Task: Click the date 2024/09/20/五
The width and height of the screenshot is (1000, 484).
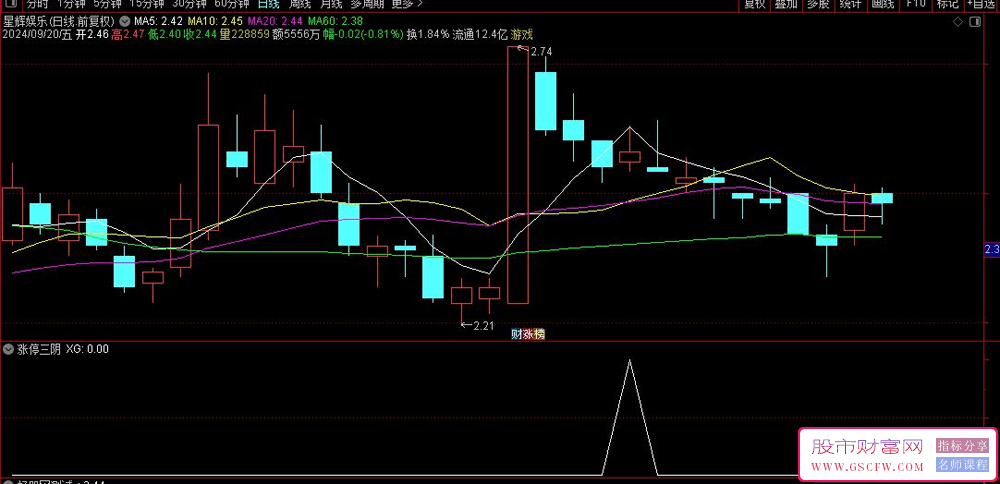Action: [37, 34]
